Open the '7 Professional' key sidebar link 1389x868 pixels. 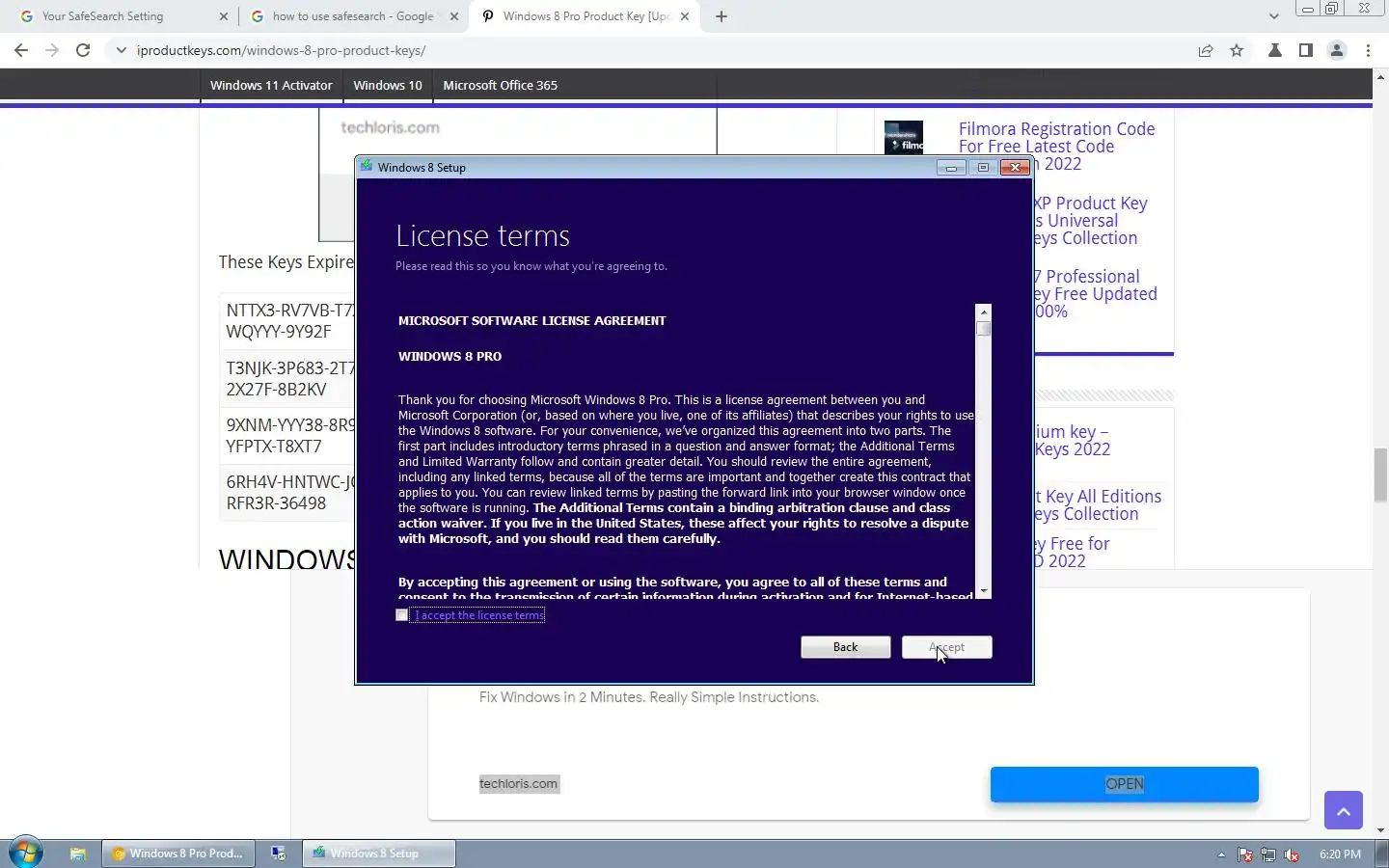point(1096,294)
